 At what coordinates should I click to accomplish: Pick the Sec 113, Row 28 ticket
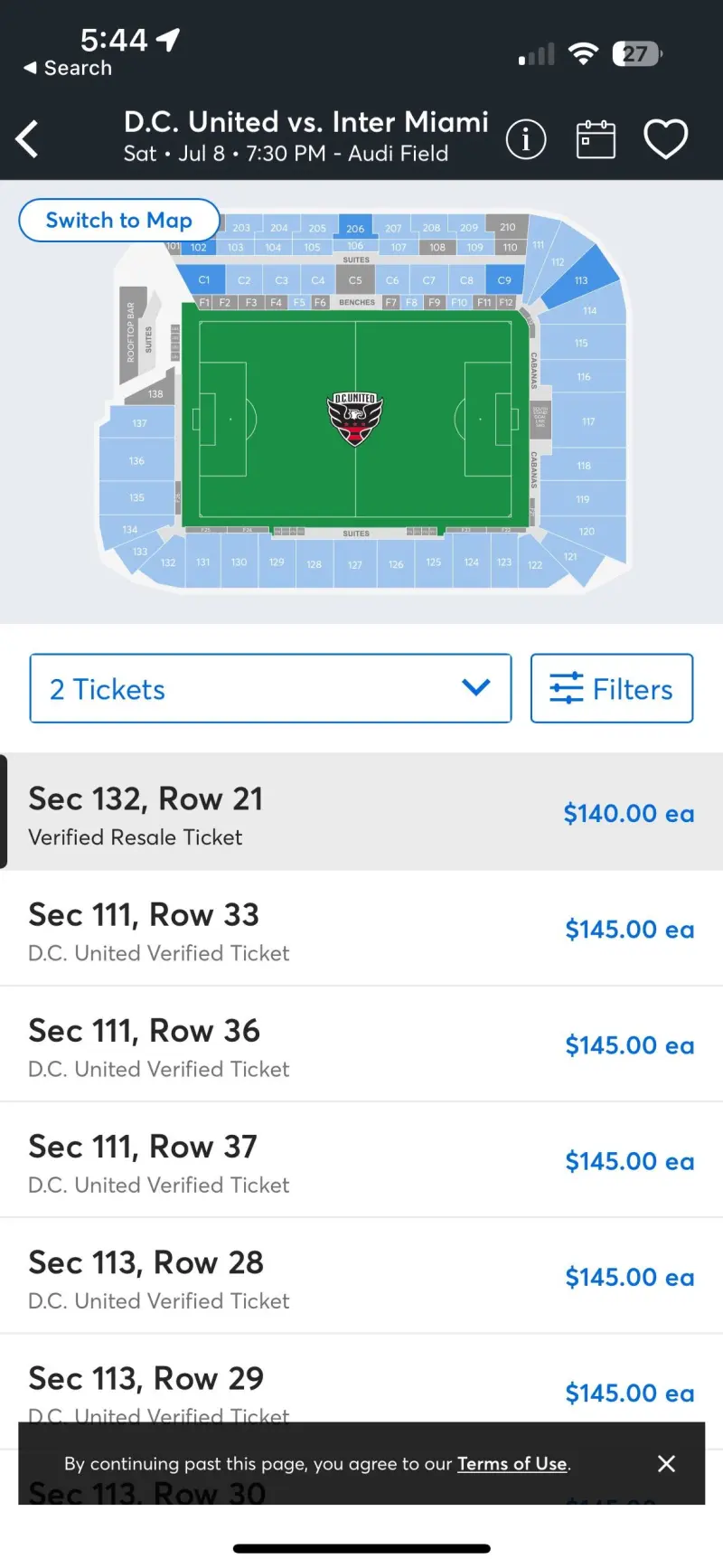point(361,1276)
